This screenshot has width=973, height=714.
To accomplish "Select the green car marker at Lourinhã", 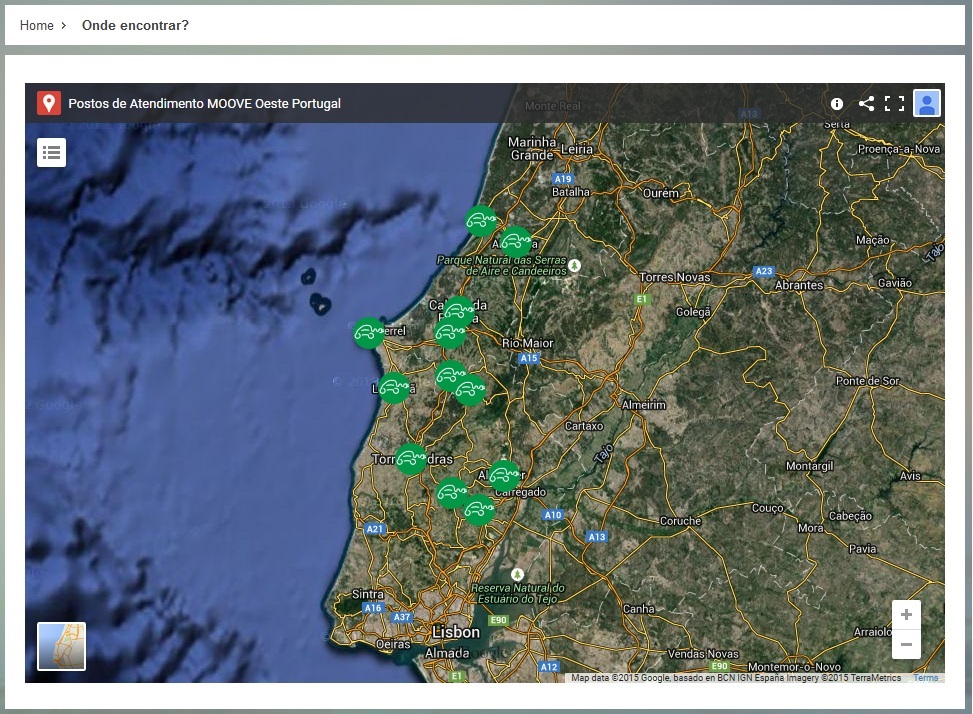I will coord(394,388).
